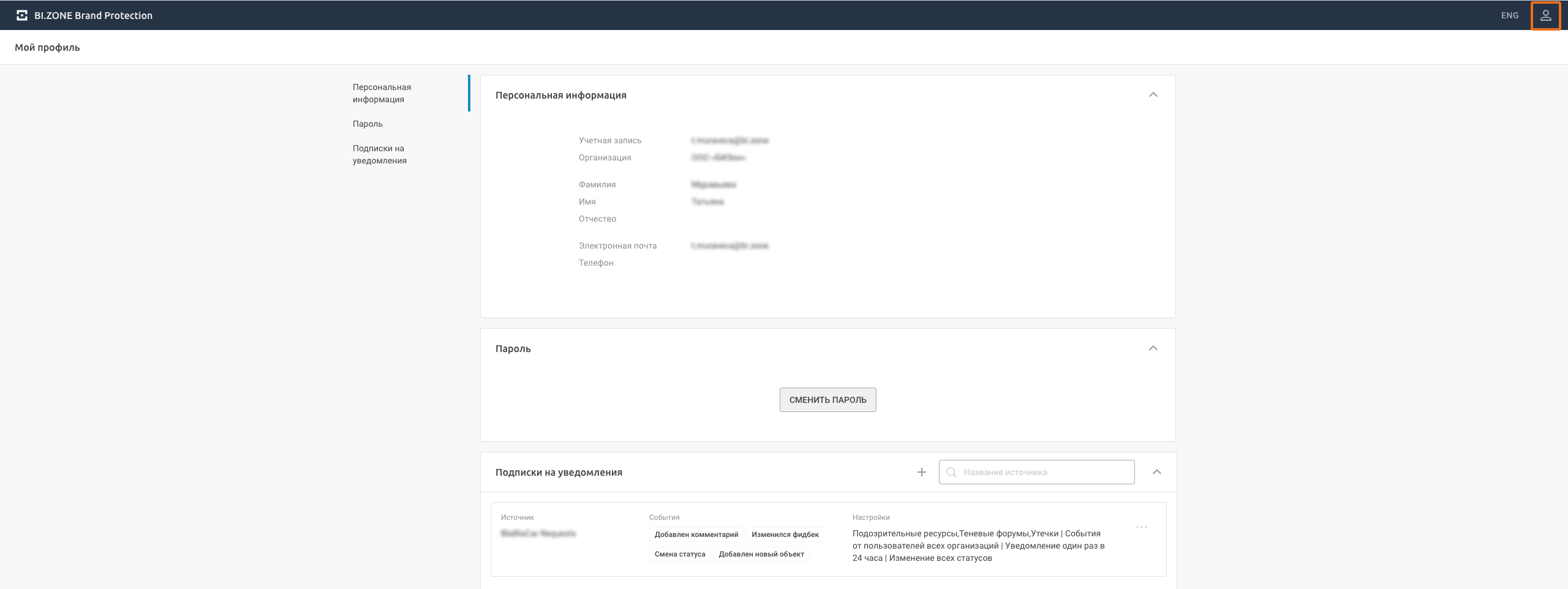
Task: Click the Добавлен комментарий event tag
Action: click(696, 535)
